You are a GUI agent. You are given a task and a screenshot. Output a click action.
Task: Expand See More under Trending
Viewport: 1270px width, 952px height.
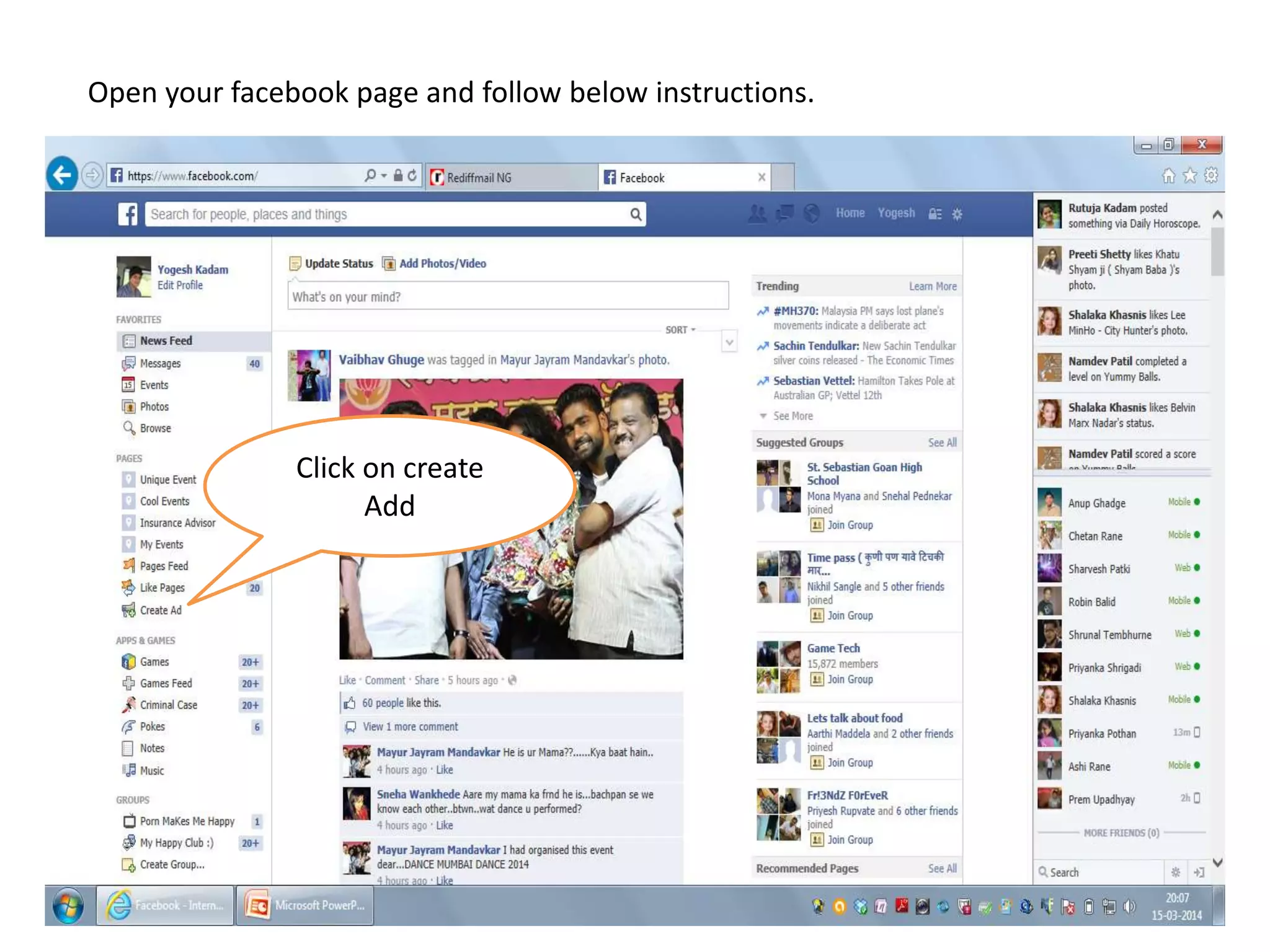tap(792, 416)
